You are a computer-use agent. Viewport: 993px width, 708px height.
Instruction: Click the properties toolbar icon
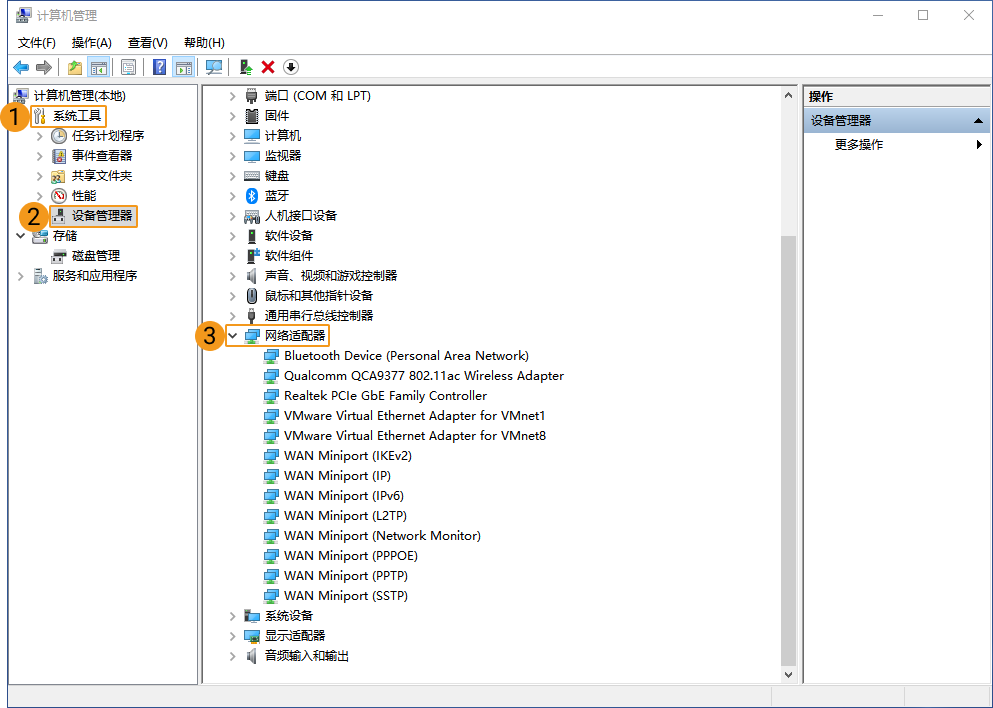click(x=128, y=67)
